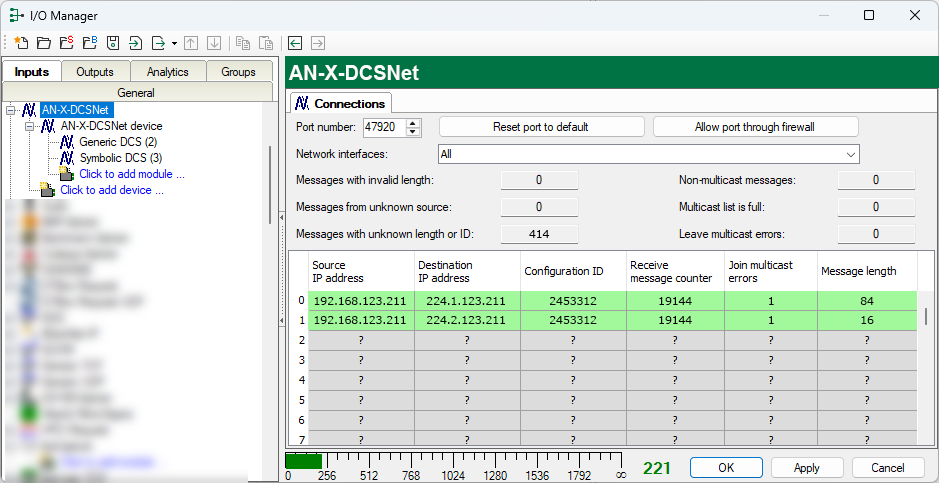Select Symbolic DCS (3) module

121,158
